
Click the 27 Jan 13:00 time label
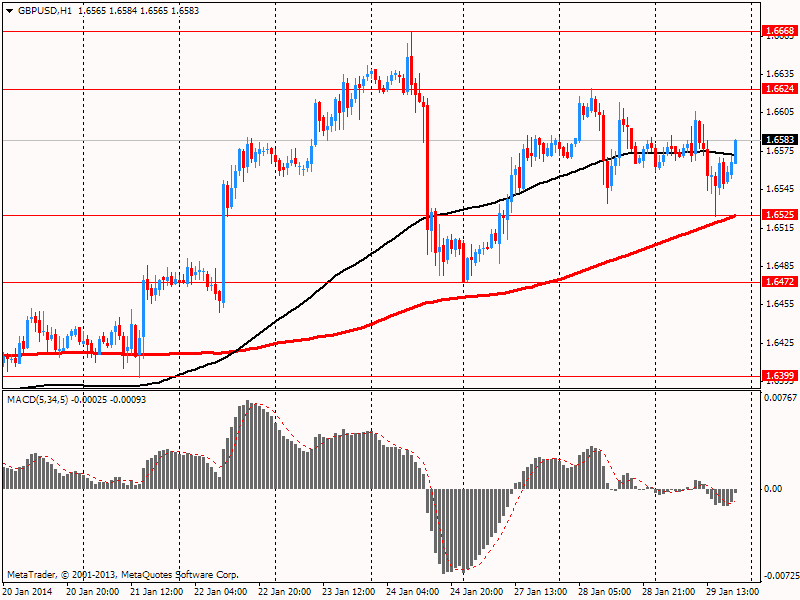pyautogui.click(x=541, y=592)
